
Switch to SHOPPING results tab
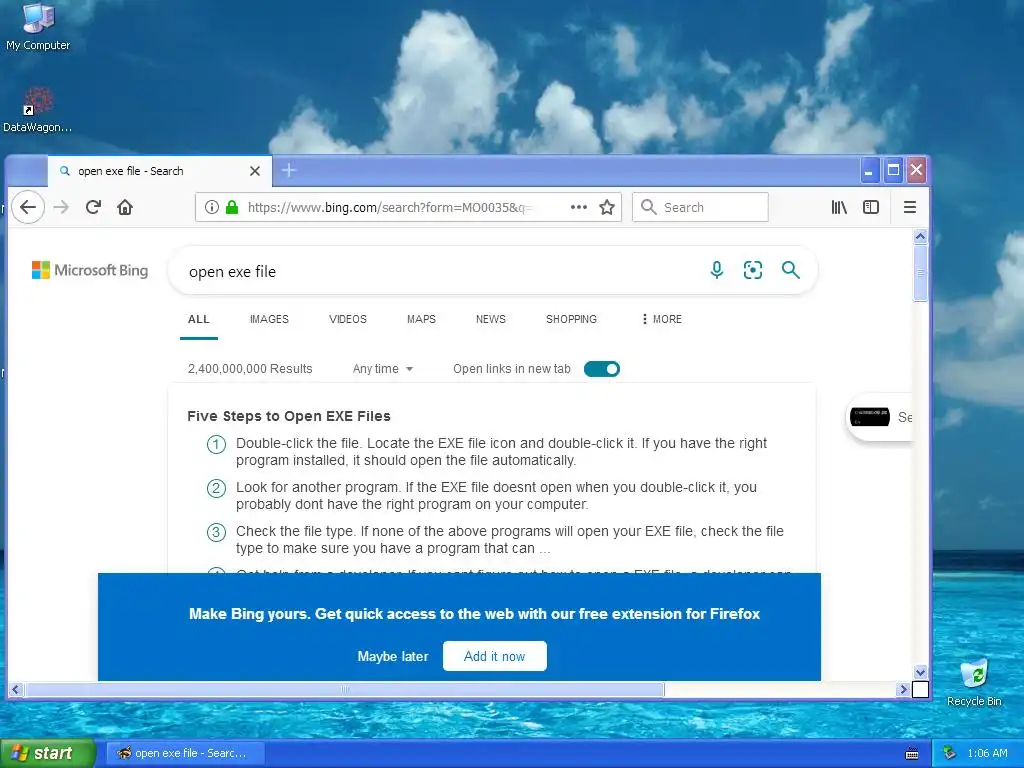[x=571, y=319]
